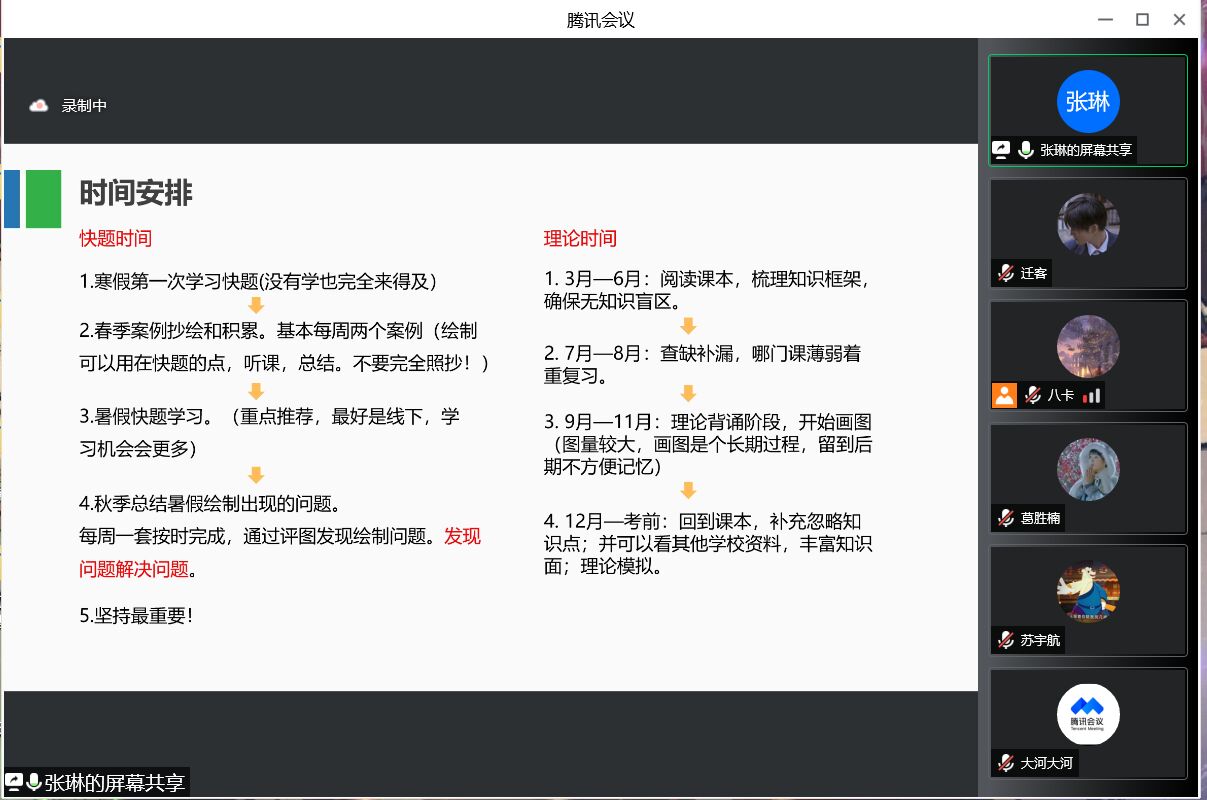Click the cloud recording icon beside 录制中

[39, 105]
